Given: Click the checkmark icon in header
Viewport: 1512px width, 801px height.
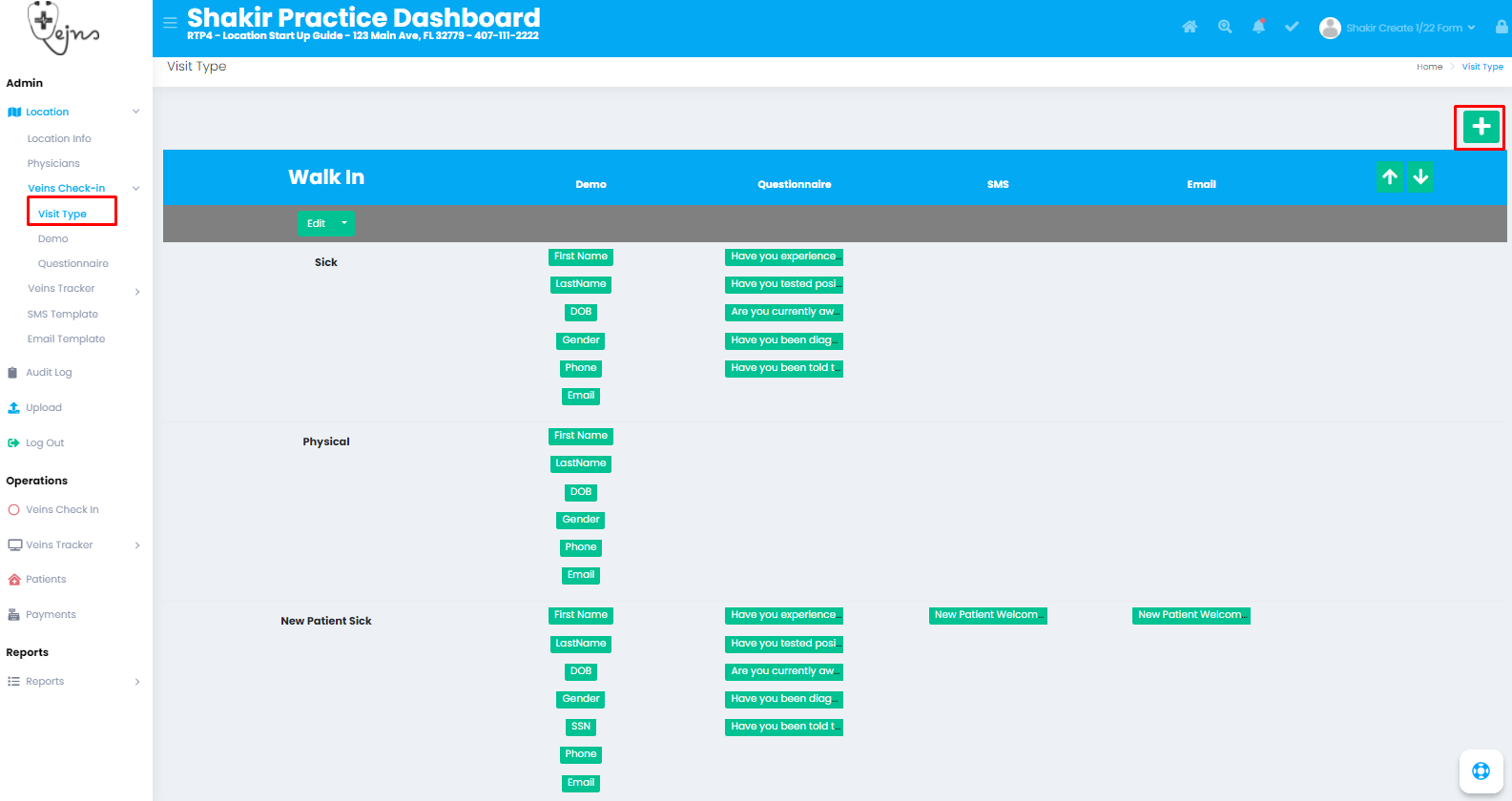Looking at the screenshot, I should click(1292, 27).
